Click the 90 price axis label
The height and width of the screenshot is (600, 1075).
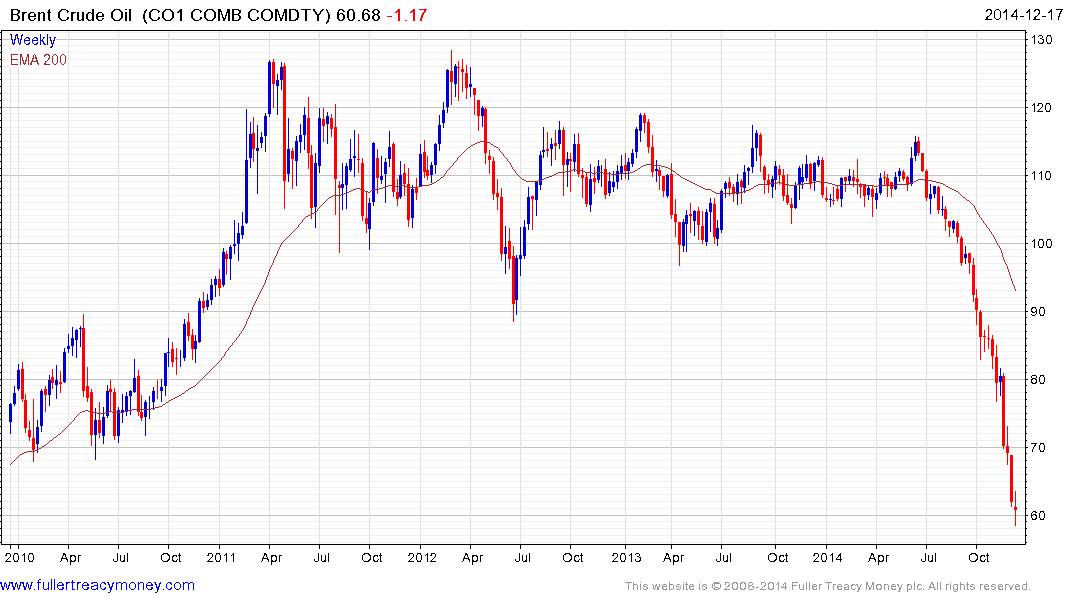point(1037,311)
